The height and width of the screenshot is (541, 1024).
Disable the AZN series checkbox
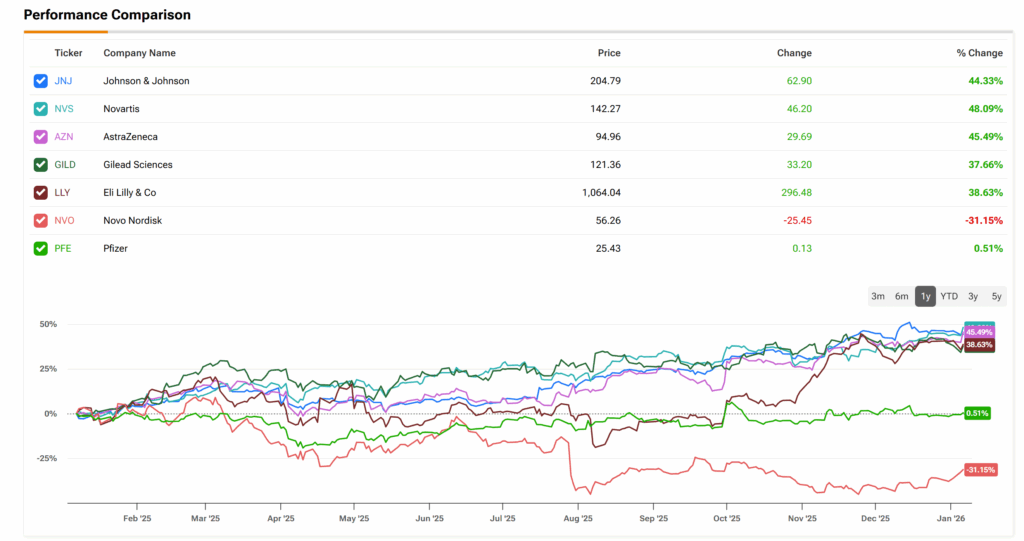40,137
